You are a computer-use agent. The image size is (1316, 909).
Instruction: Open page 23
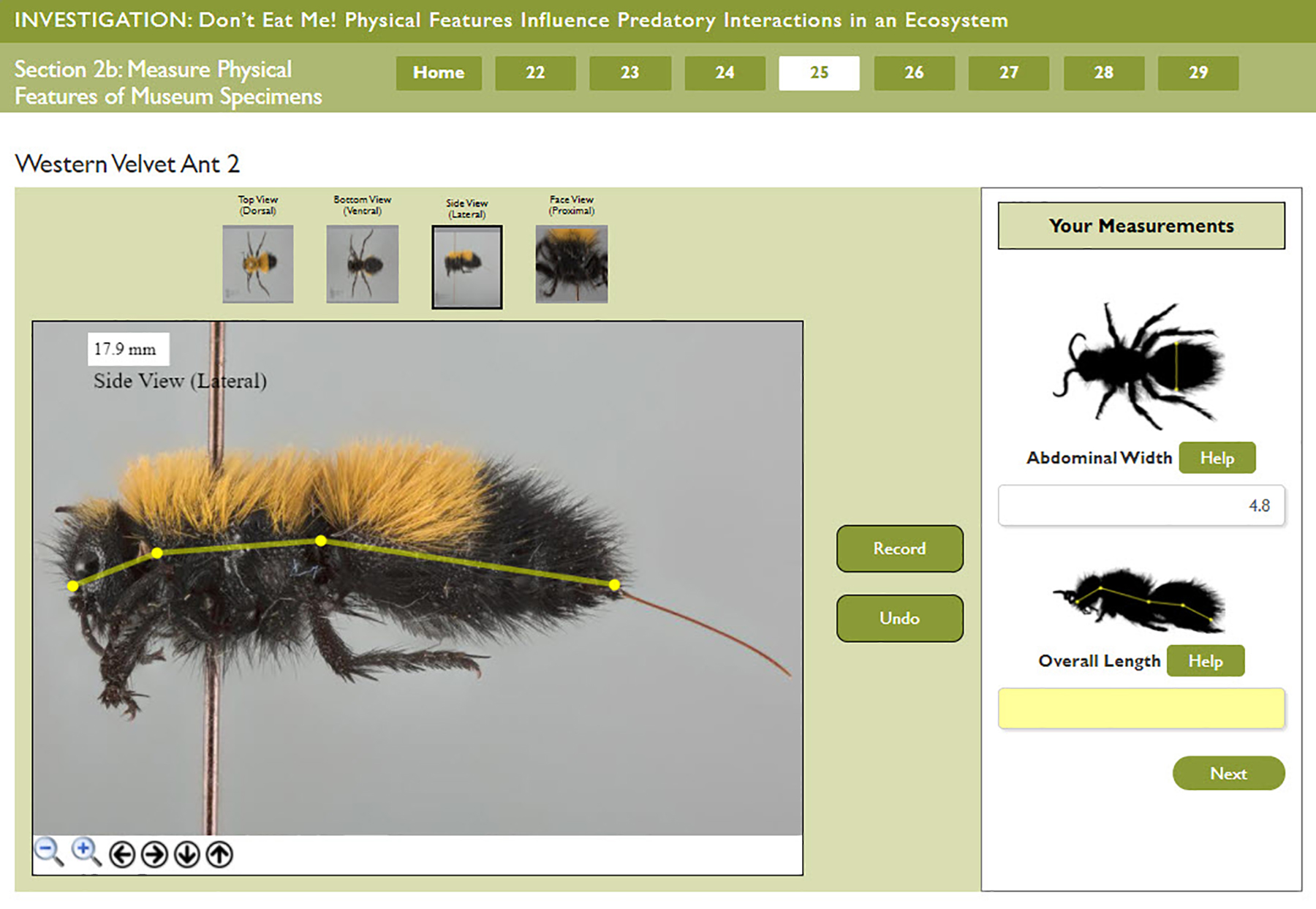tap(630, 73)
